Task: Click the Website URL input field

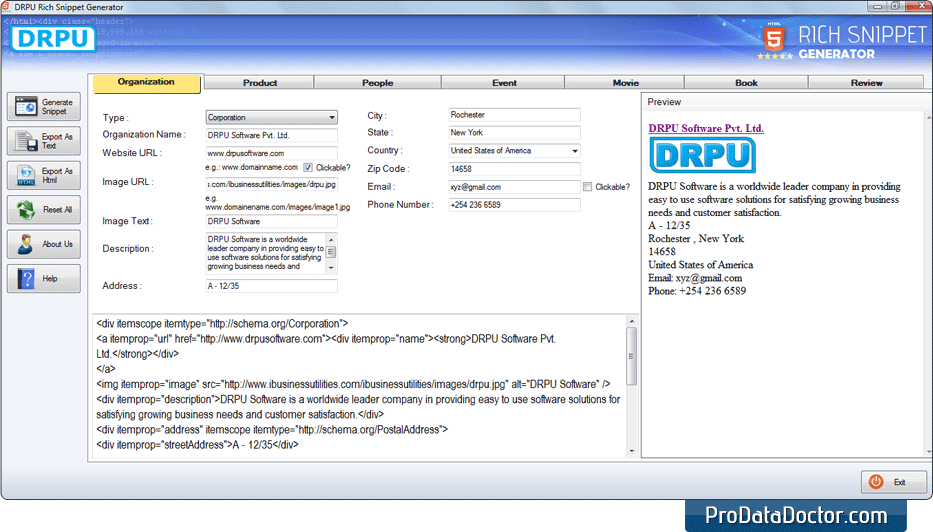Action: point(272,153)
